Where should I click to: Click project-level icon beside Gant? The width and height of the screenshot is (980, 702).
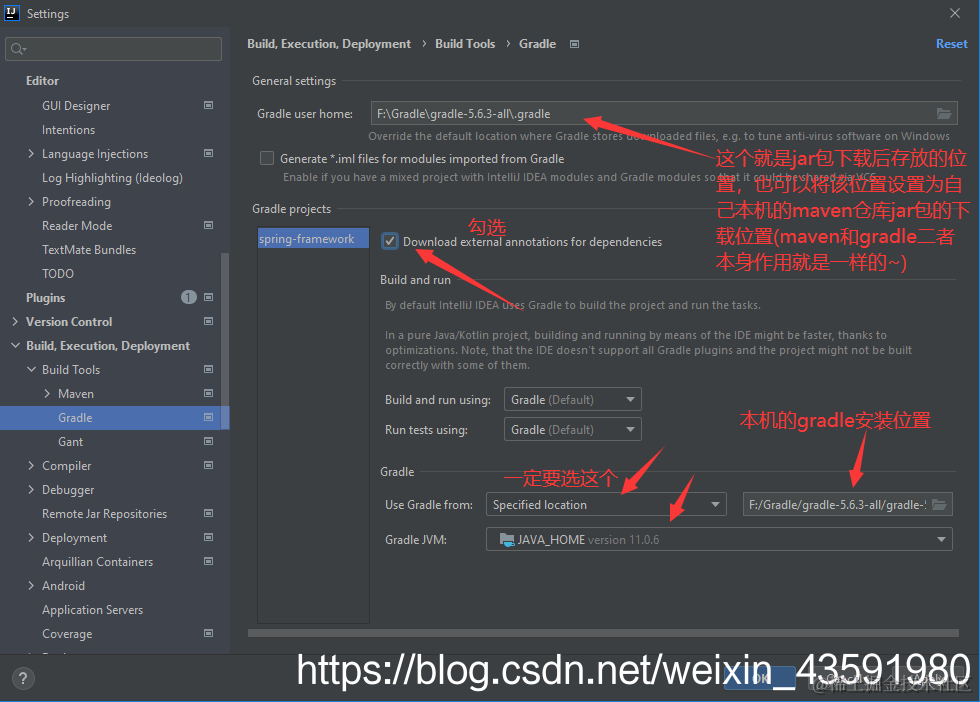pos(209,441)
